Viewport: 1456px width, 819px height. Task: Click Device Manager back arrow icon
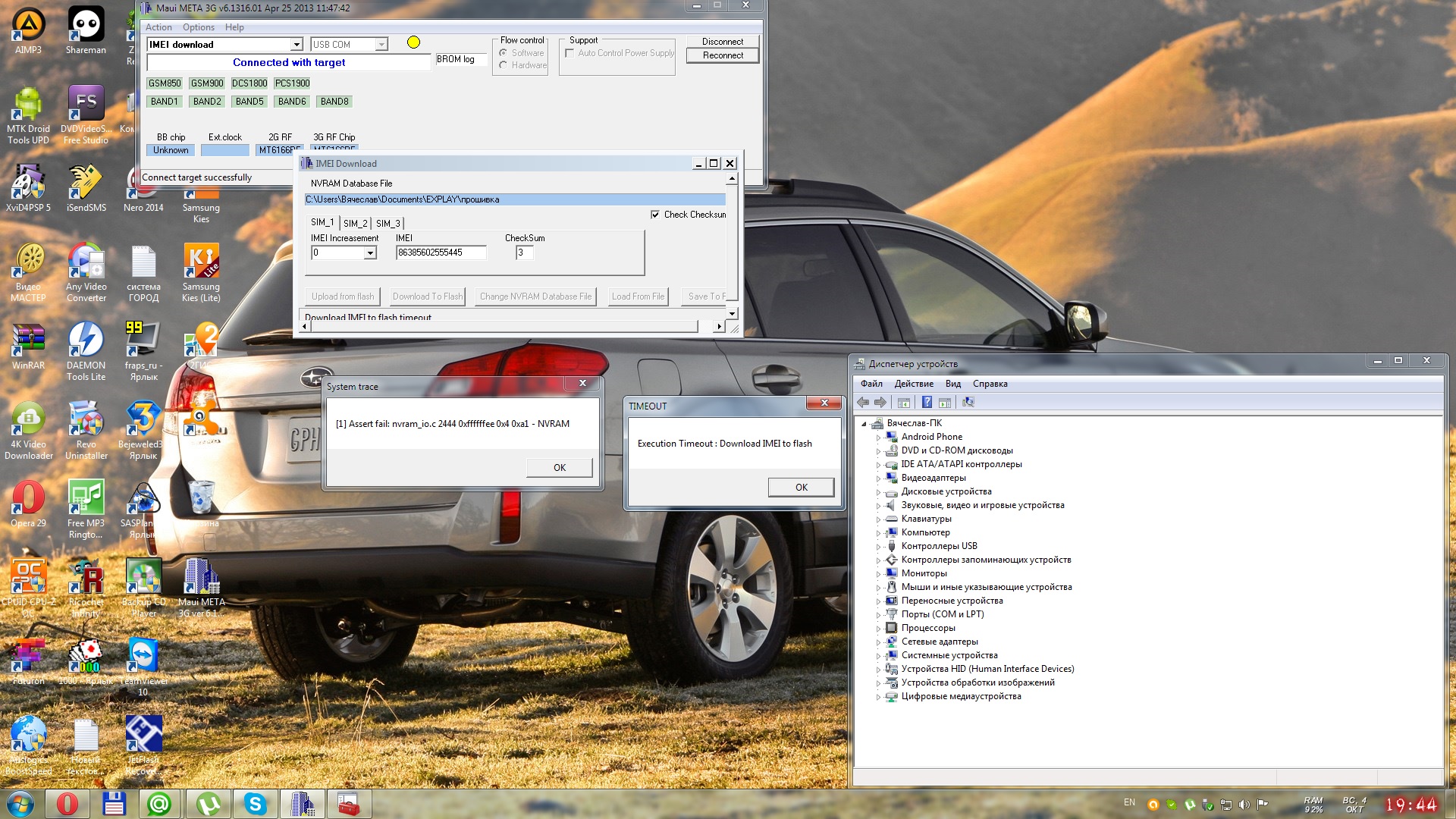click(863, 403)
